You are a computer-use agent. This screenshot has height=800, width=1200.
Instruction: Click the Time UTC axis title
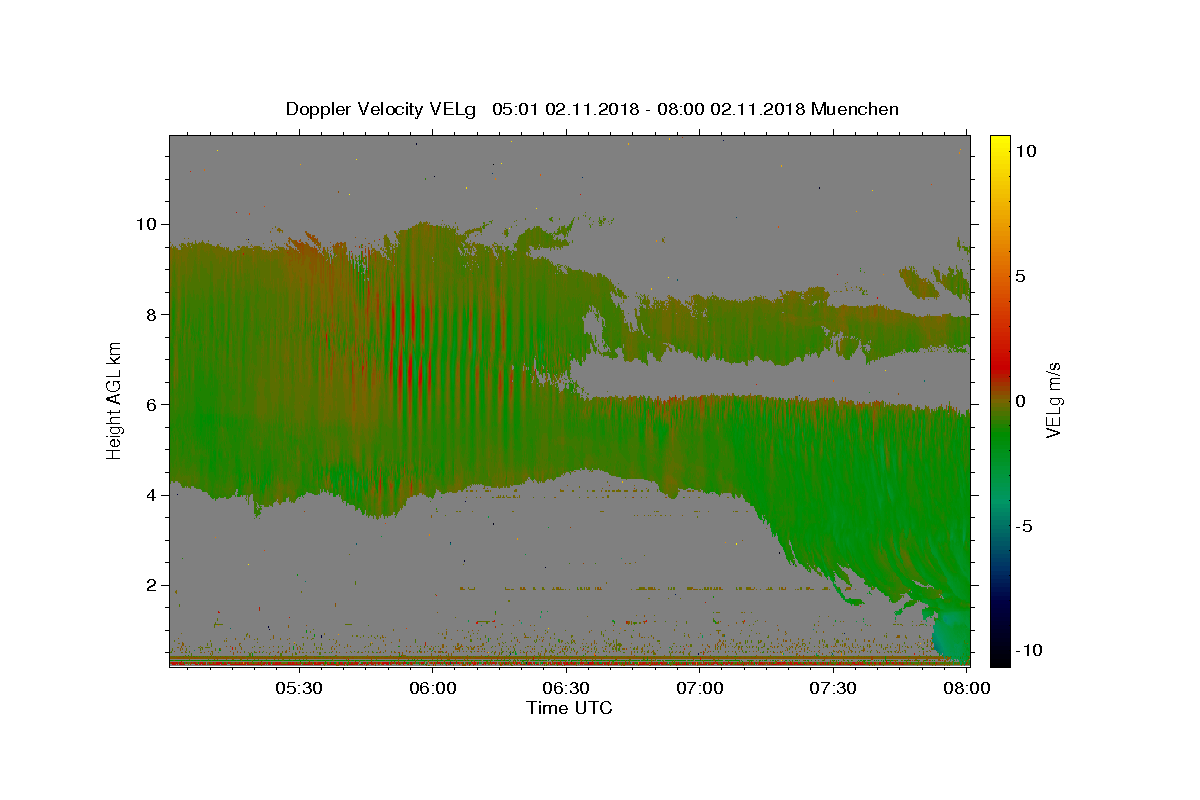[569, 708]
